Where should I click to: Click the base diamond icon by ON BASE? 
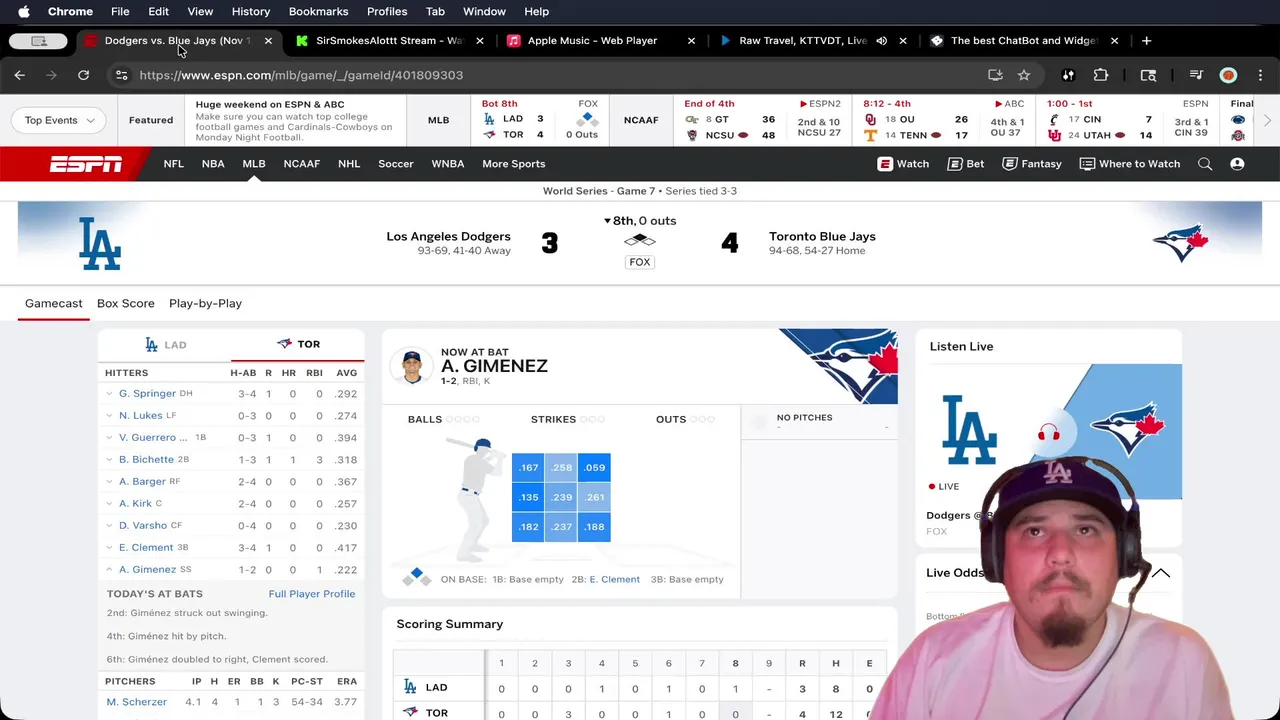[417, 577]
